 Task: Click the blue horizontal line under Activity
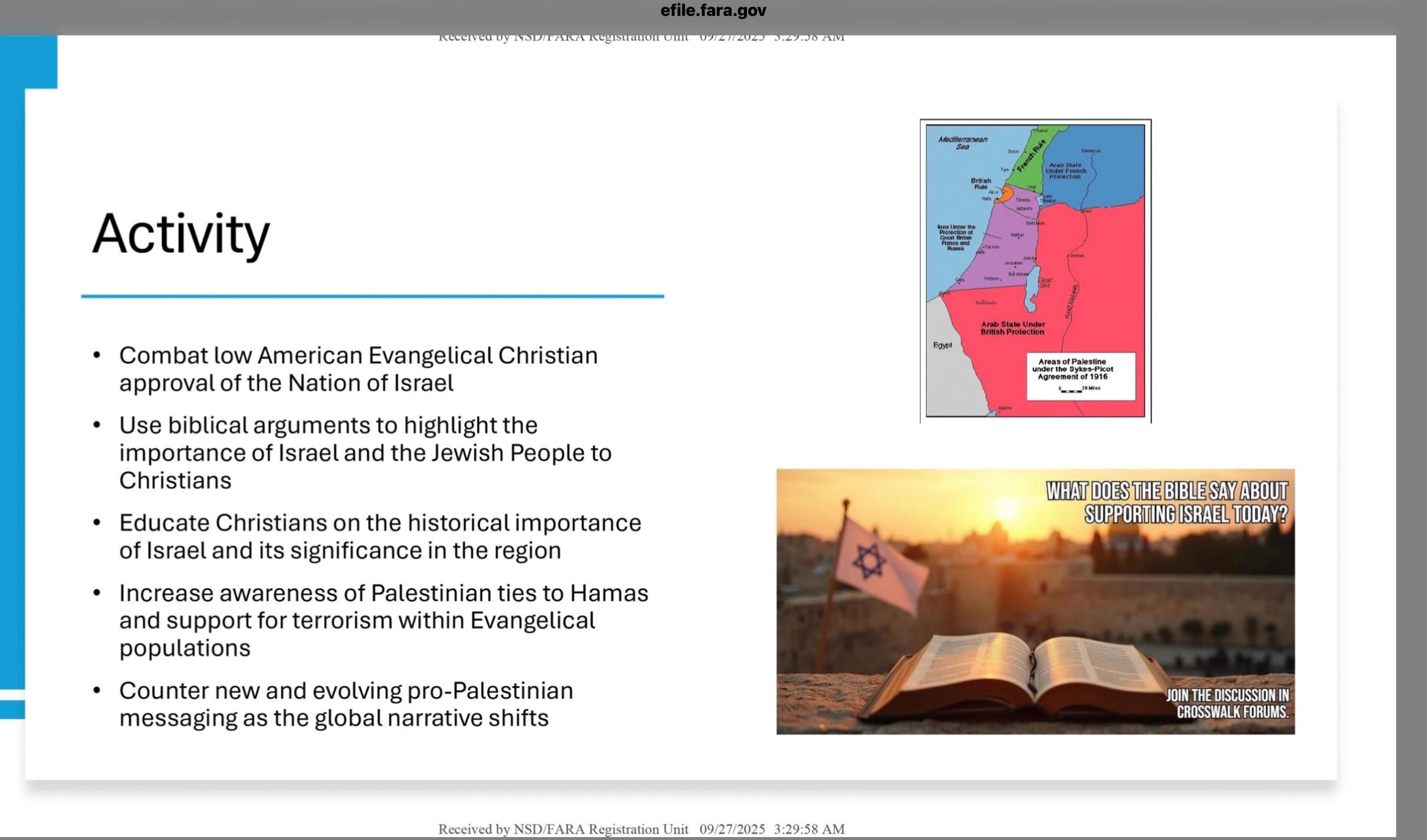click(372, 296)
